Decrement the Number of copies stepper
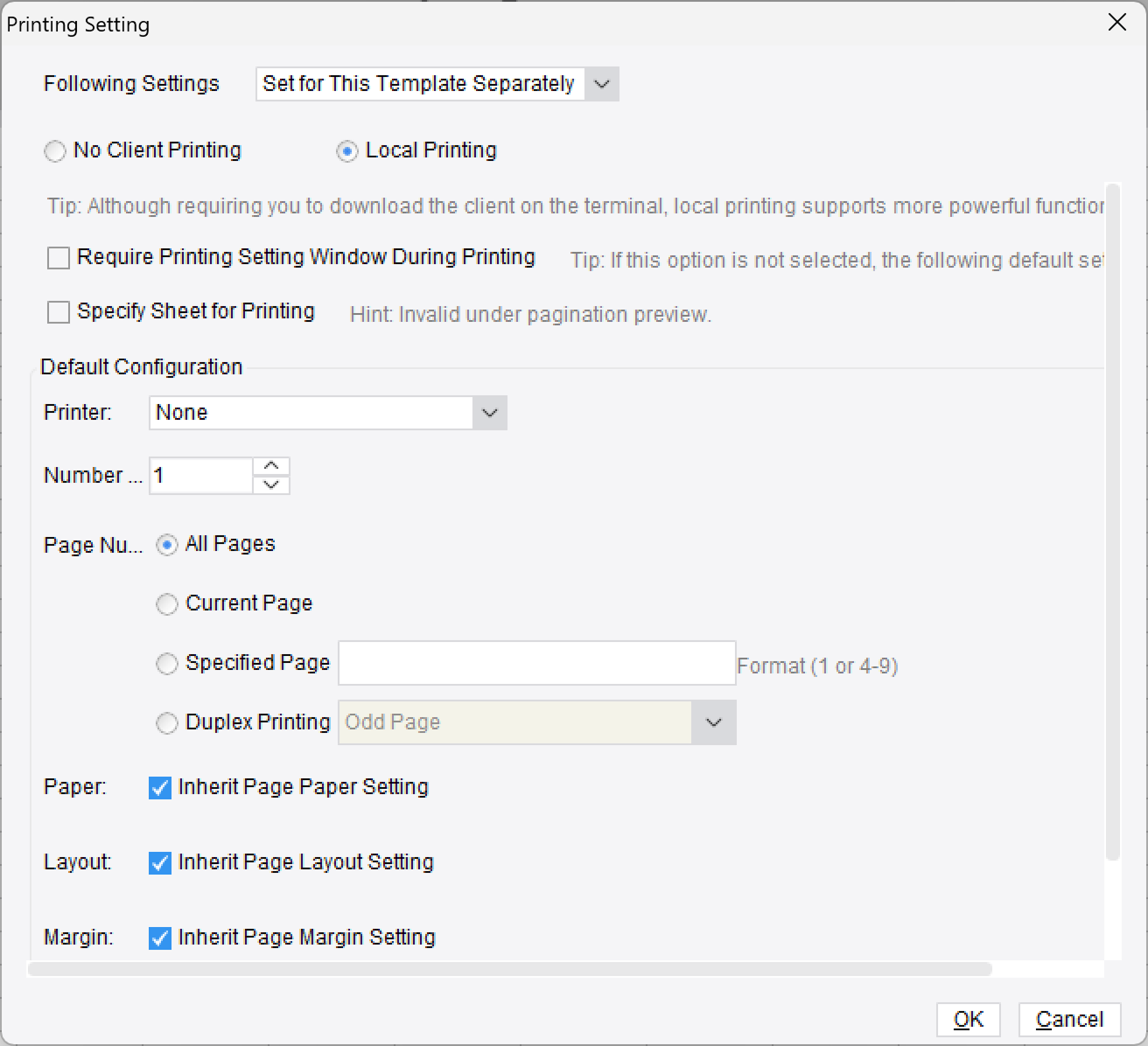Image resolution: width=1148 pixels, height=1046 pixels. 271,485
